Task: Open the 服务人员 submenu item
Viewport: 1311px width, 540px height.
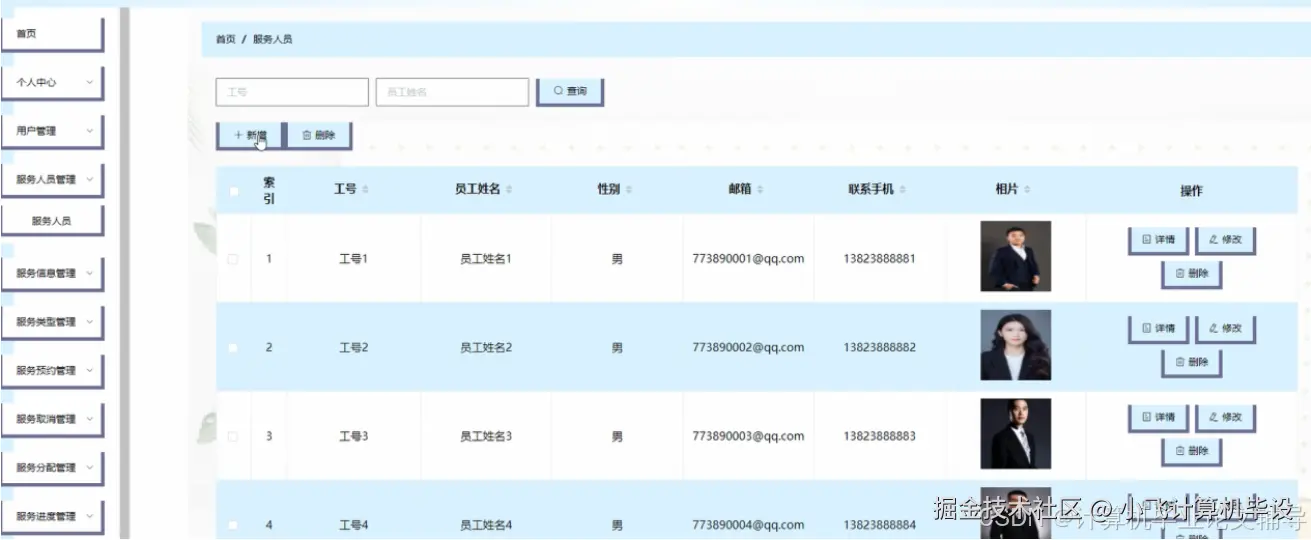Action: click(52, 221)
